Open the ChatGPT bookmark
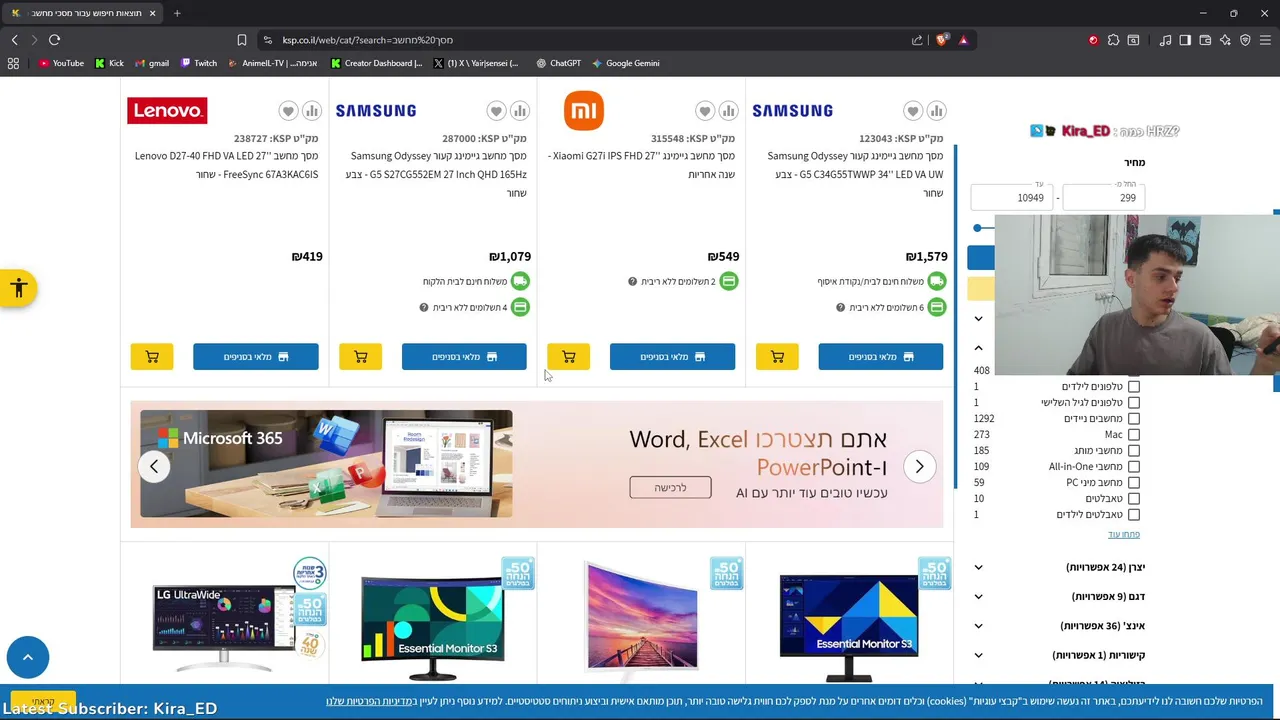 pos(558,63)
